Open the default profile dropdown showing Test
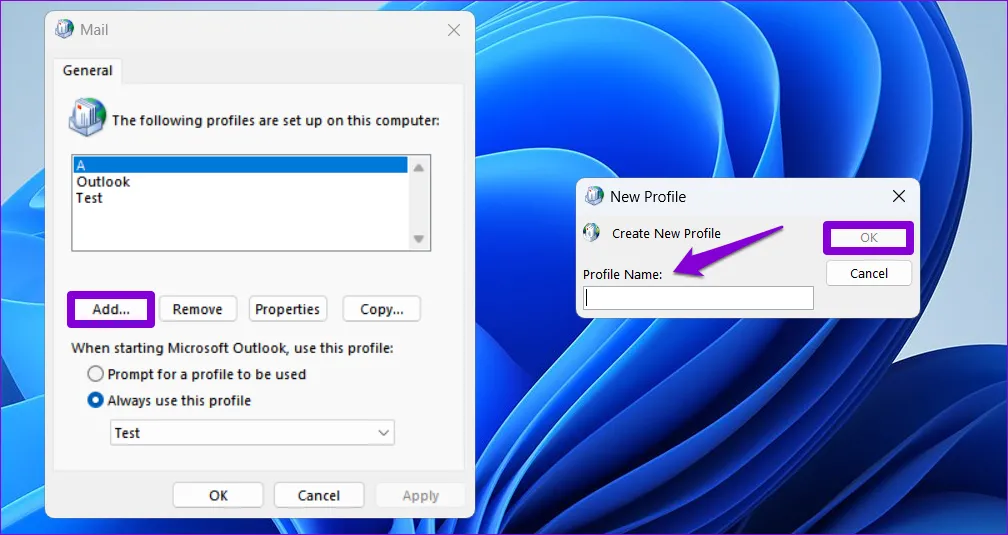The image size is (1008, 535). (252, 433)
